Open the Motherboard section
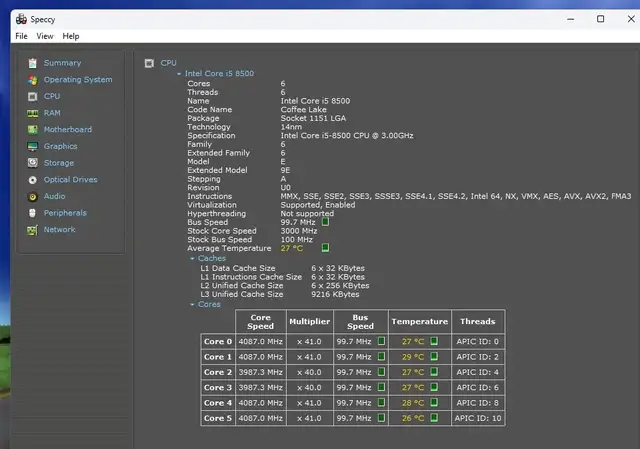Image resolution: width=640 pixels, height=449 pixels. [68, 129]
